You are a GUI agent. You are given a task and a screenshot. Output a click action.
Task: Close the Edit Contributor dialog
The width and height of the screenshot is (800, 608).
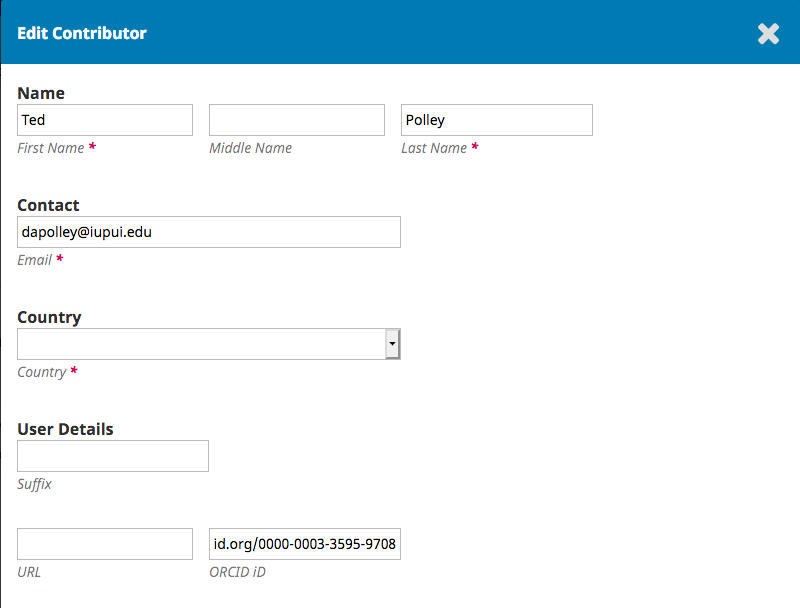pos(768,34)
